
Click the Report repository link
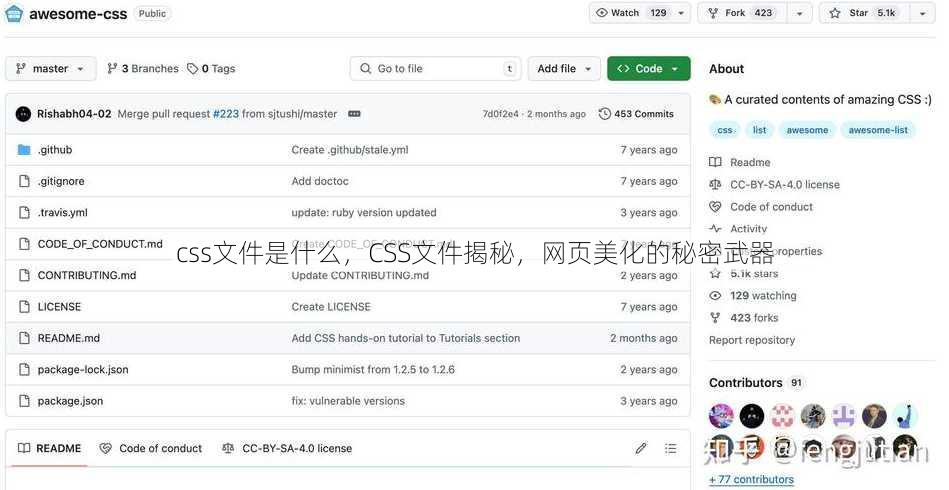(x=752, y=341)
